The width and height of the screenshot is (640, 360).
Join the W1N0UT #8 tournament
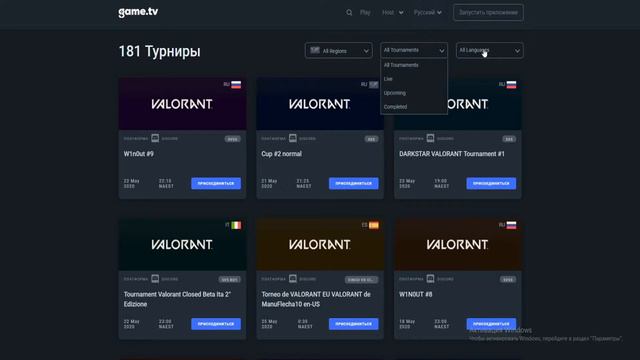pos(491,324)
